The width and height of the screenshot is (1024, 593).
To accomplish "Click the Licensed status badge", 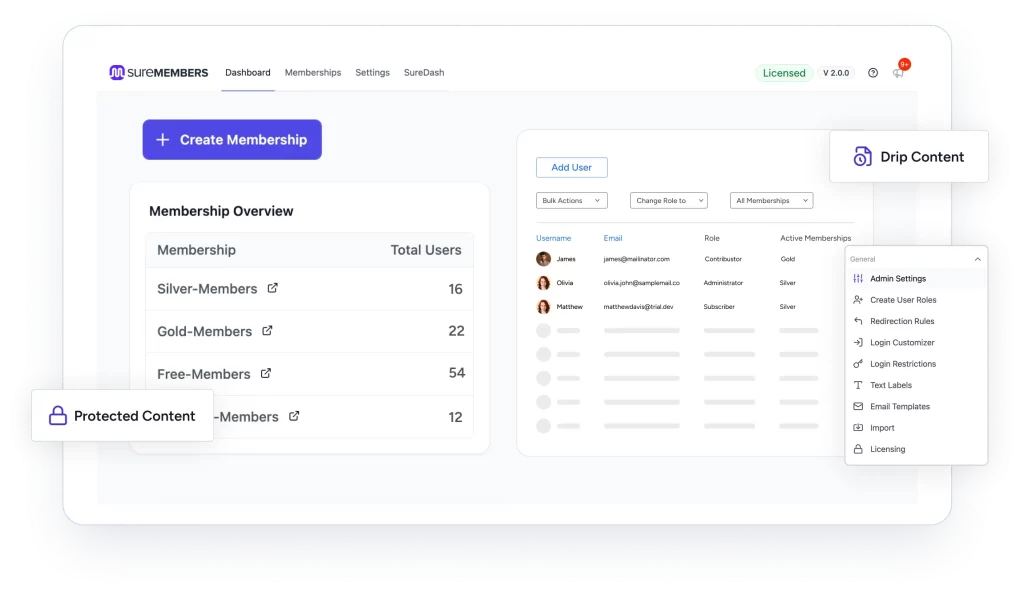I will click(x=784, y=73).
